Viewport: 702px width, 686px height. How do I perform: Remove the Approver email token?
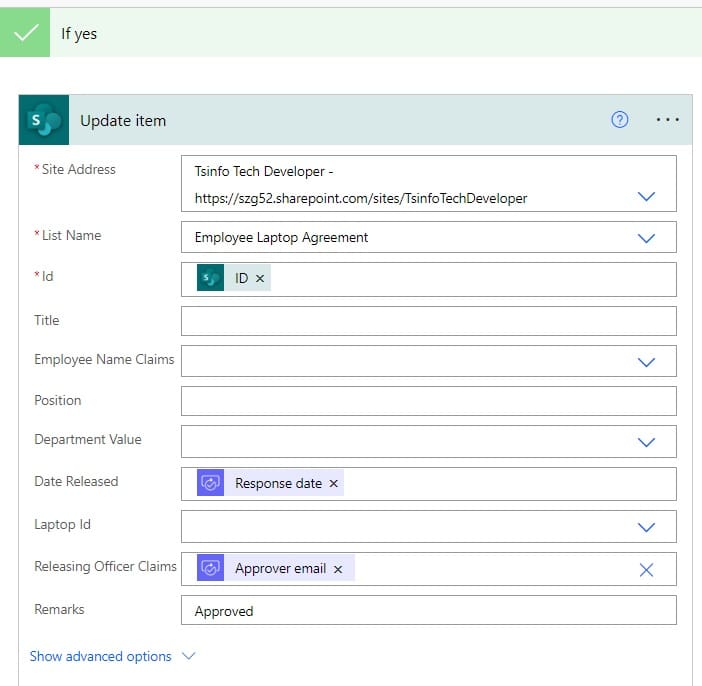(338, 569)
